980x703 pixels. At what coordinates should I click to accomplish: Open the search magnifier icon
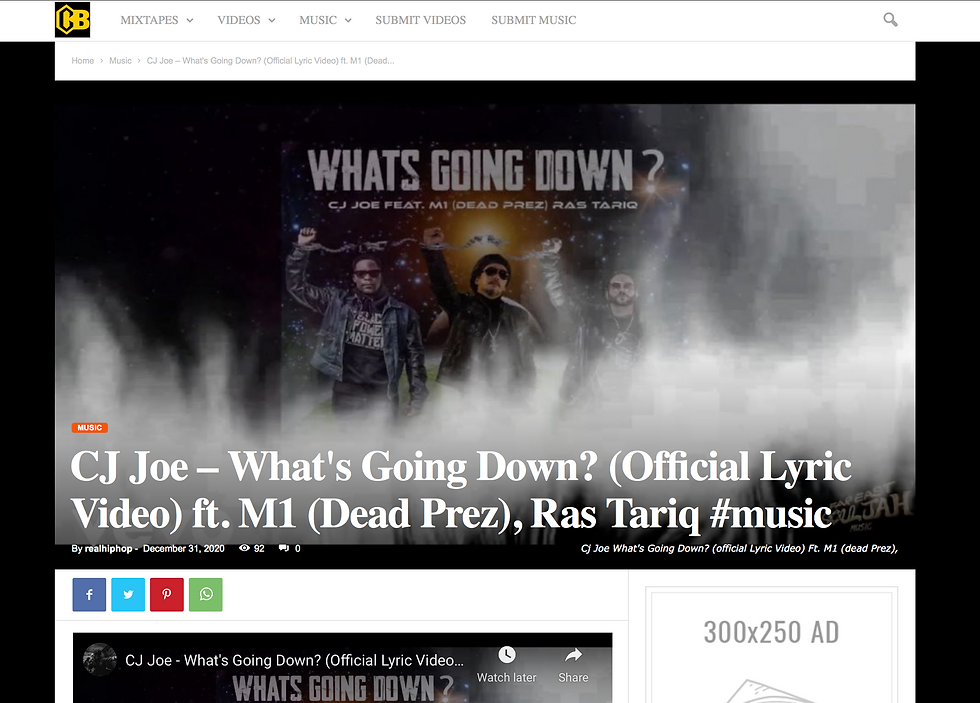[890, 20]
